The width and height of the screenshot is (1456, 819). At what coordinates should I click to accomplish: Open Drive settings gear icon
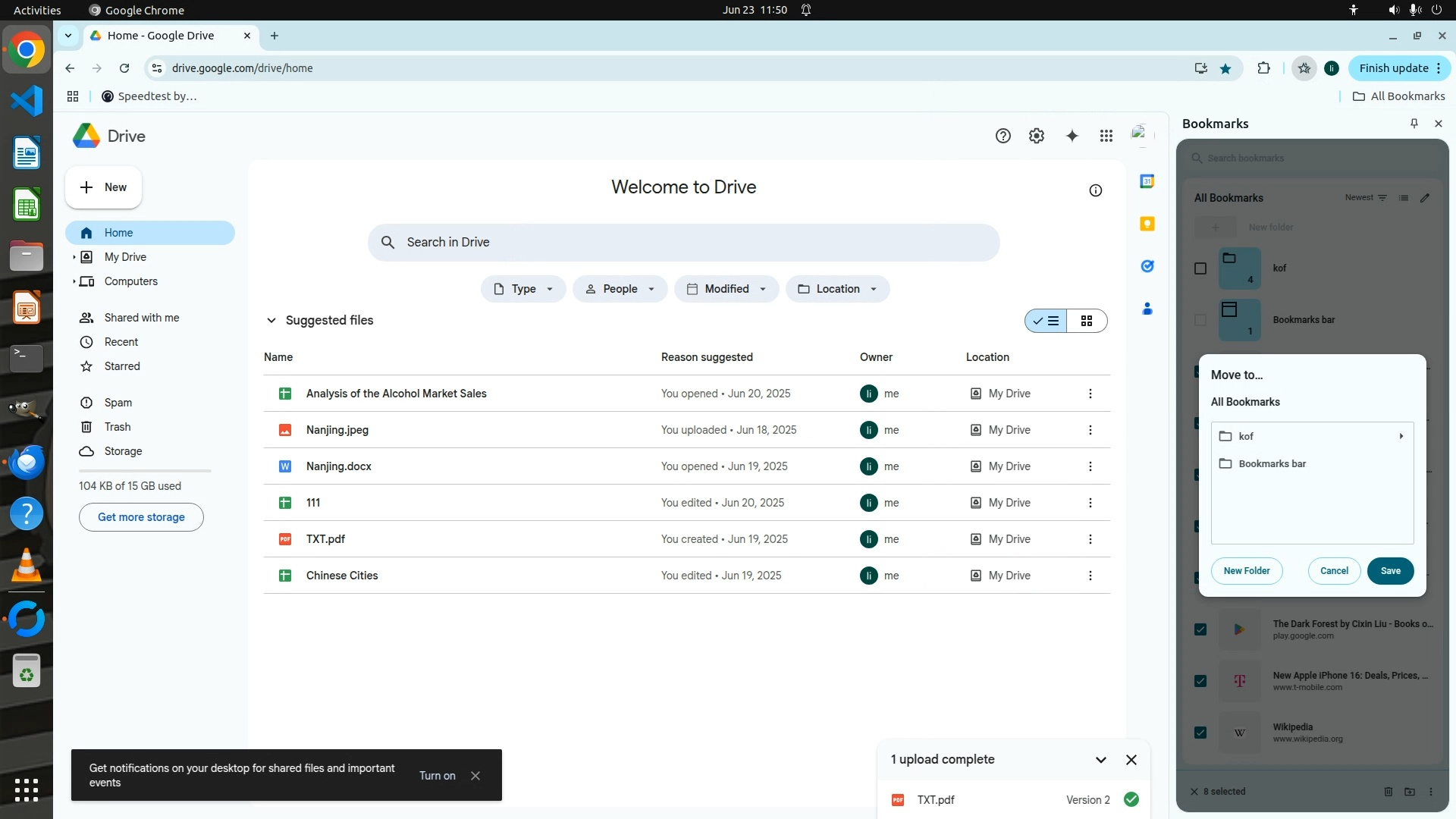click(x=1036, y=136)
